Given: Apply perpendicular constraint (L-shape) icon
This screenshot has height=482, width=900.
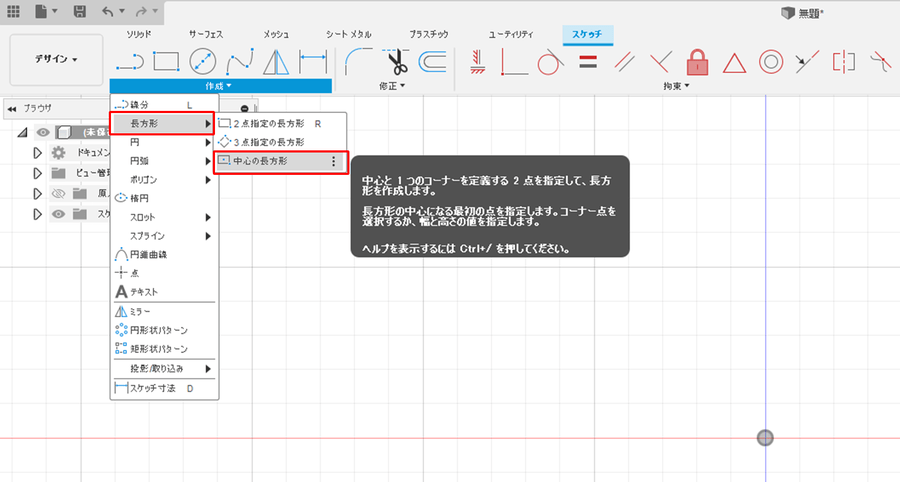Looking at the screenshot, I should 514,61.
